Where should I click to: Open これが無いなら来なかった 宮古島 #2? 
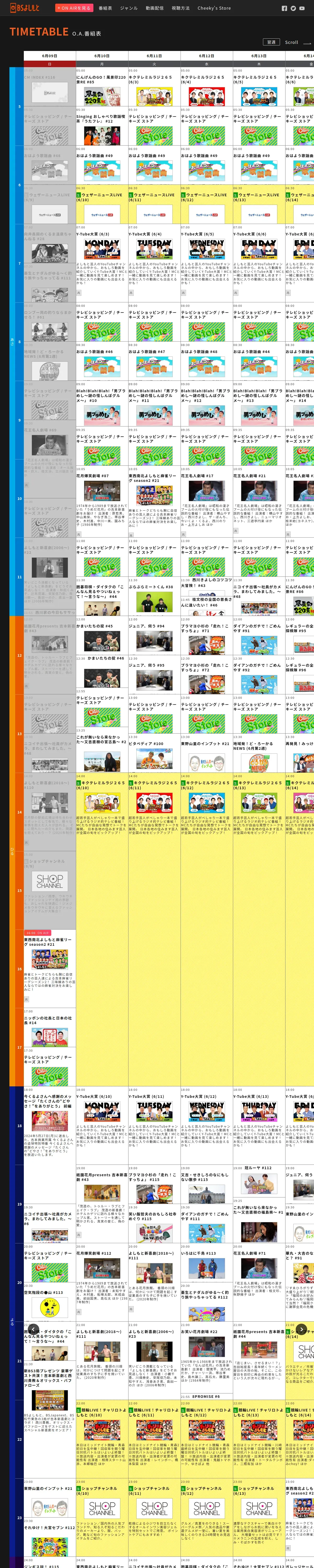coord(102,750)
